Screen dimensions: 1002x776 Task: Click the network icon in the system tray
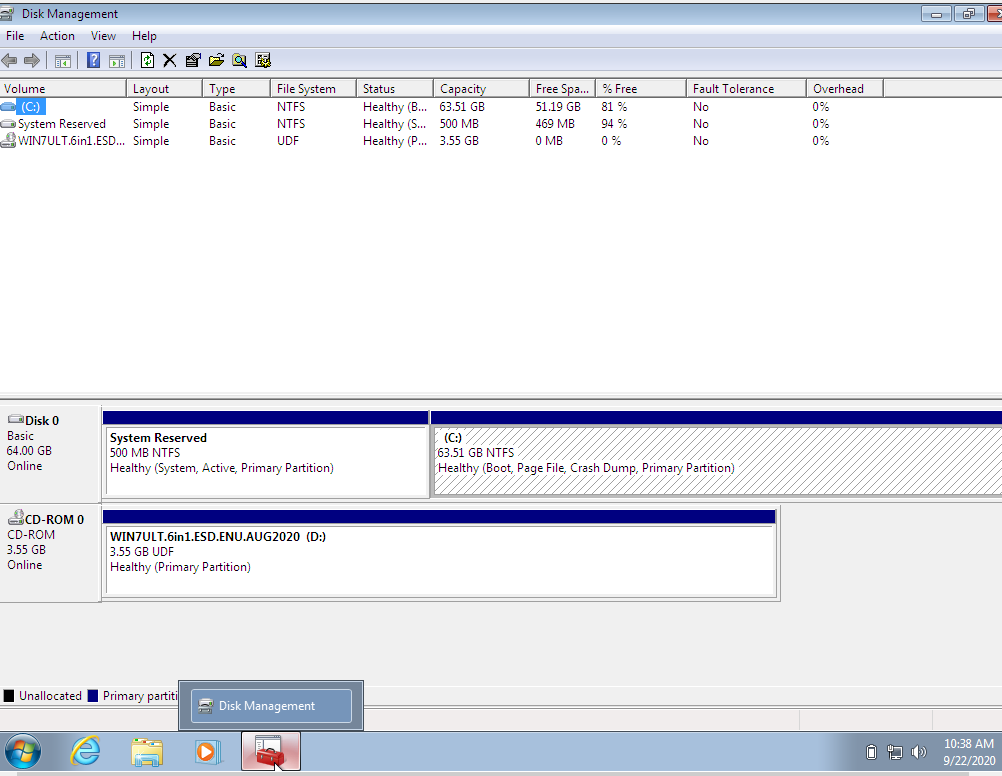coord(896,751)
